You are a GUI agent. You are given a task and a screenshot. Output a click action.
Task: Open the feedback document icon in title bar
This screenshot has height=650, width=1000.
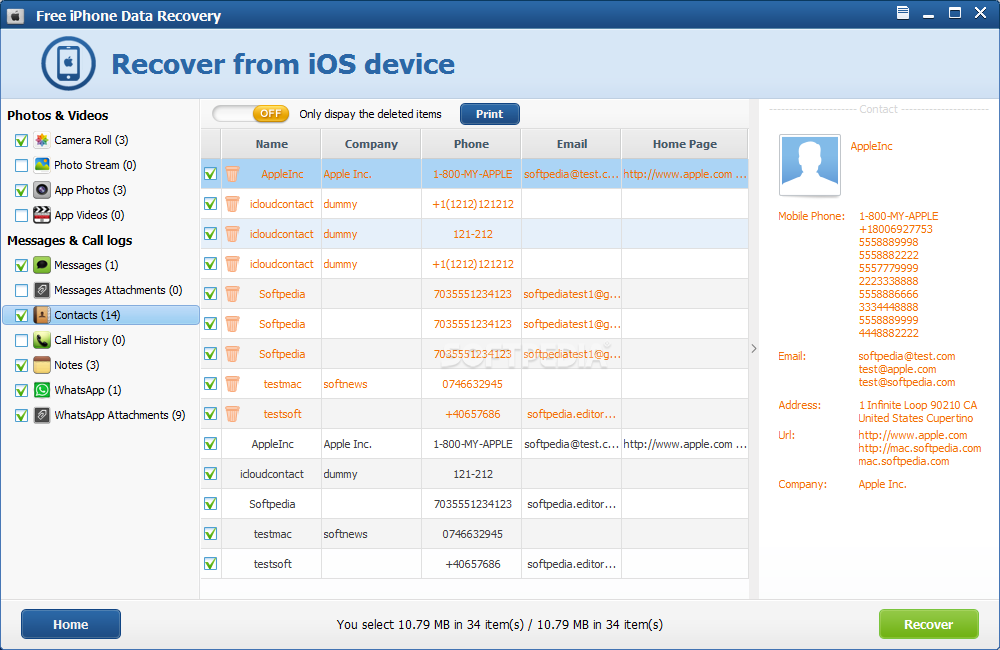tap(902, 13)
